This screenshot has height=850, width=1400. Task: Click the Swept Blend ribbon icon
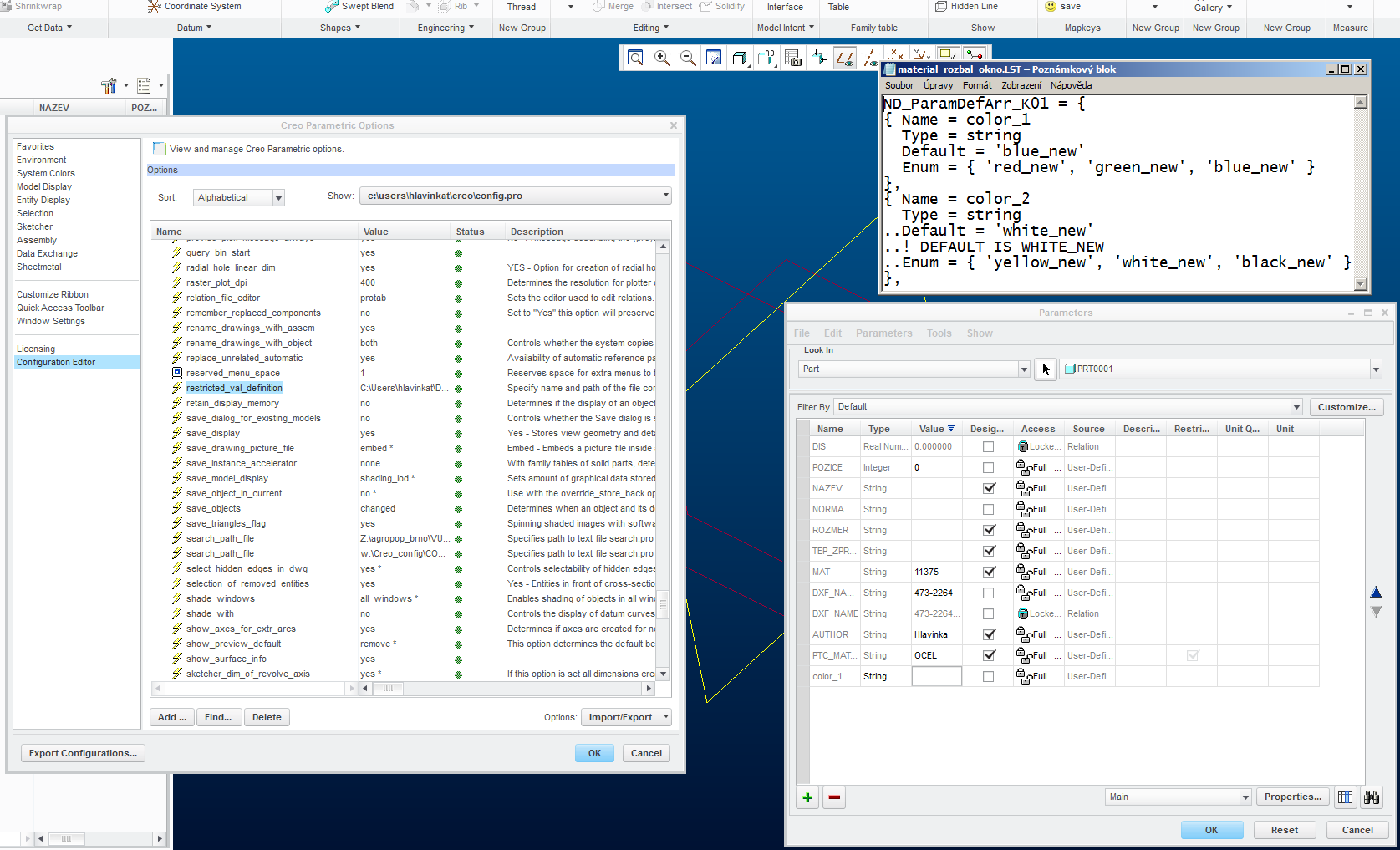coord(332,7)
